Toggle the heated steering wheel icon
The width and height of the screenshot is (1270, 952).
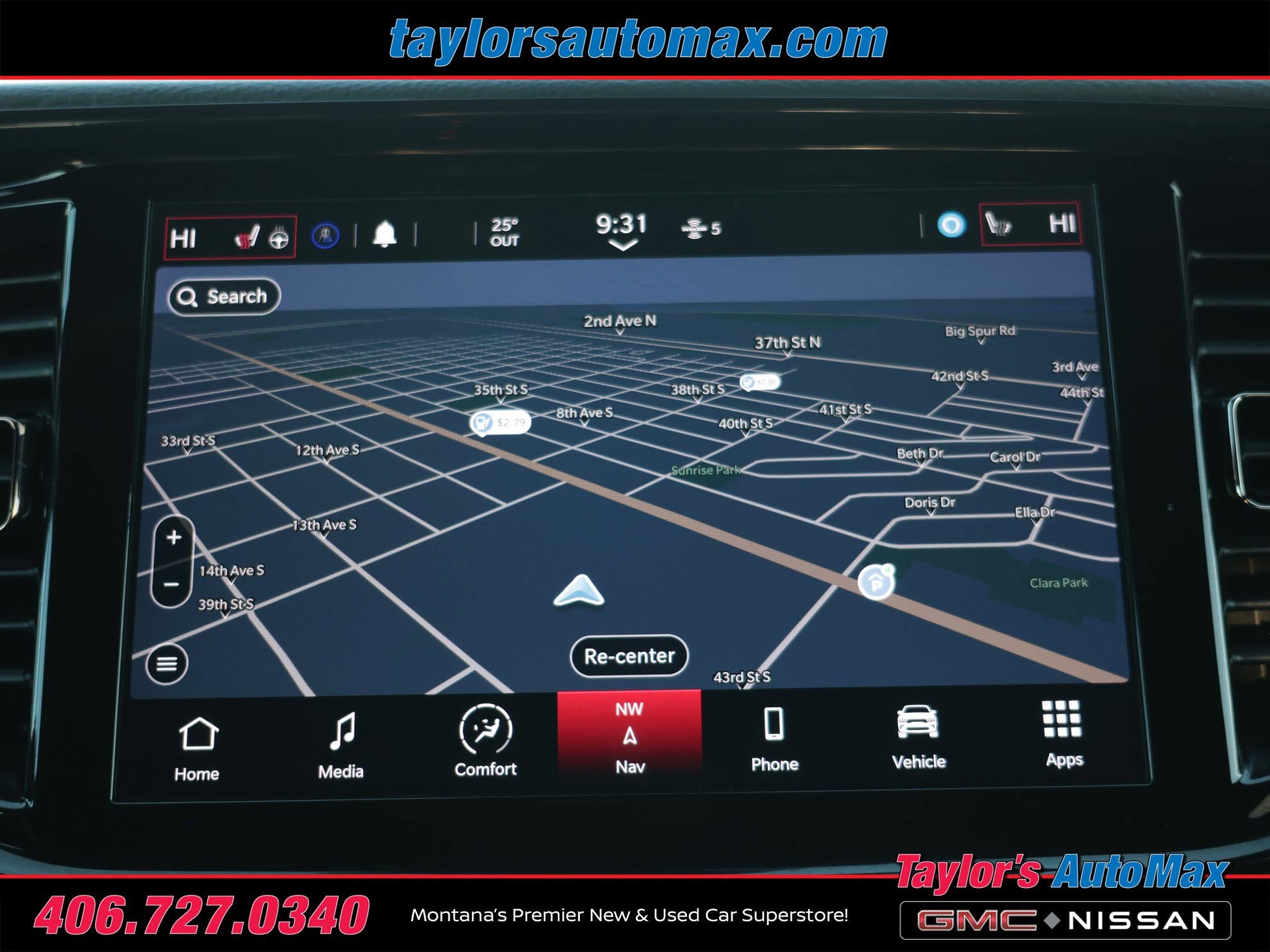(x=279, y=238)
